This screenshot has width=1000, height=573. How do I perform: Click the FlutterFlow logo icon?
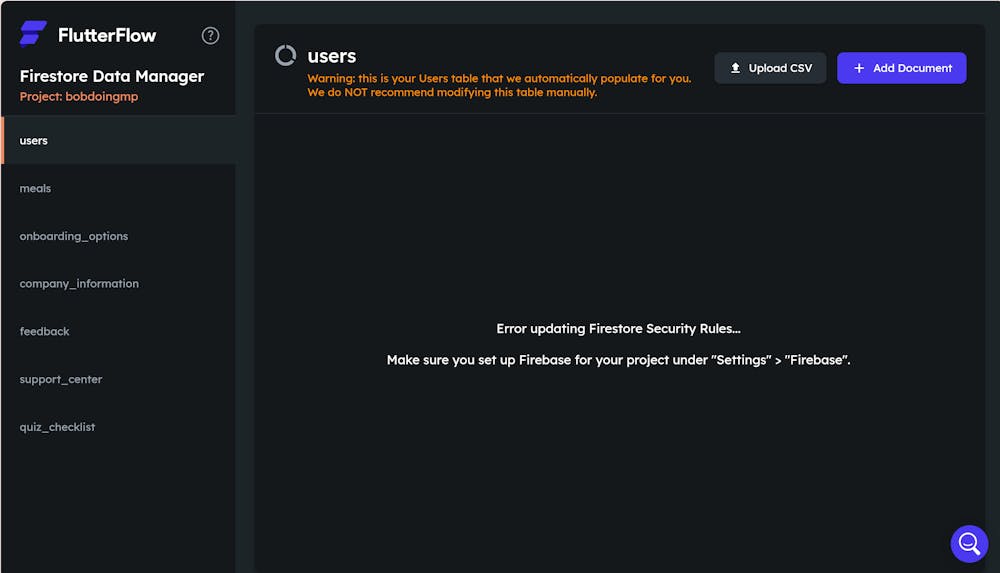pyautogui.click(x=33, y=34)
